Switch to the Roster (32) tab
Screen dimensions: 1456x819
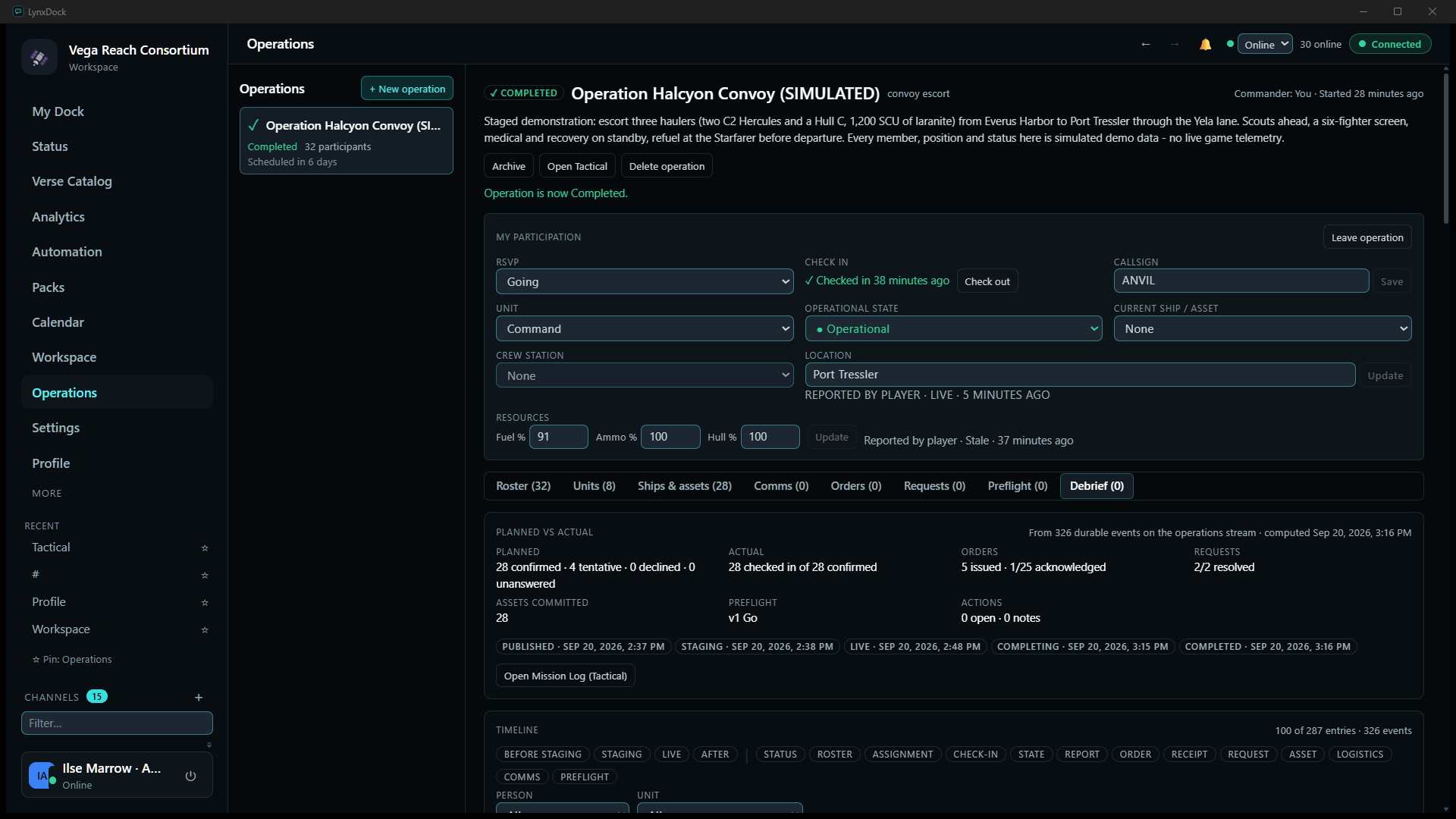coord(523,486)
